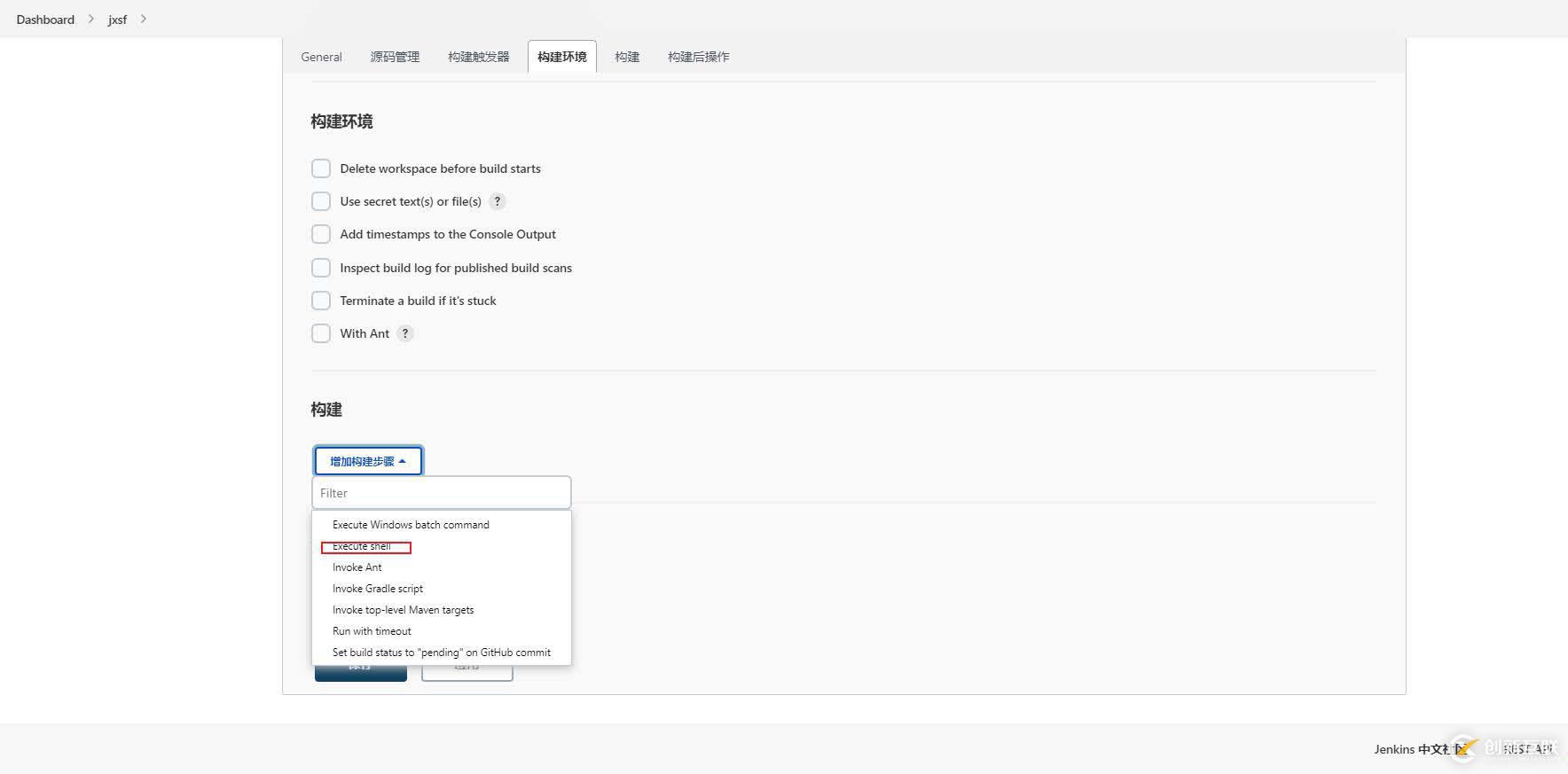Switch to the General tab
This screenshot has height=774, width=1568.
pos(321,57)
